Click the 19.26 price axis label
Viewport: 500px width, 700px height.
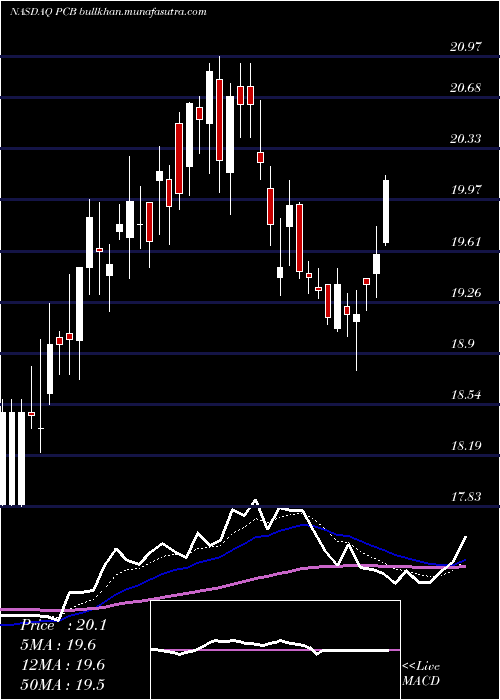tap(466, 293)
